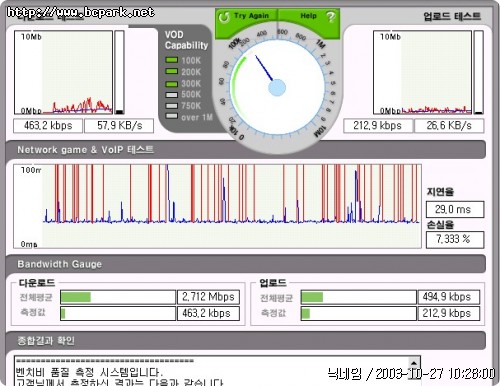This screenshot has width=500, height=386.
Task: Click the over 1M capability indicator
Action: [172, 116]
